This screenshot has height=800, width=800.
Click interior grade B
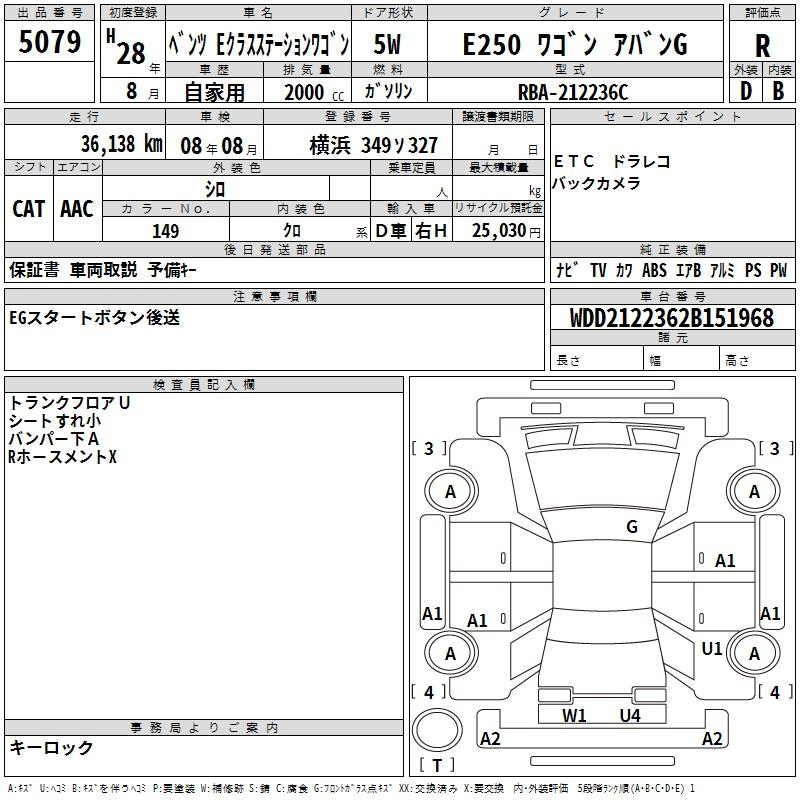pos(778,91)
